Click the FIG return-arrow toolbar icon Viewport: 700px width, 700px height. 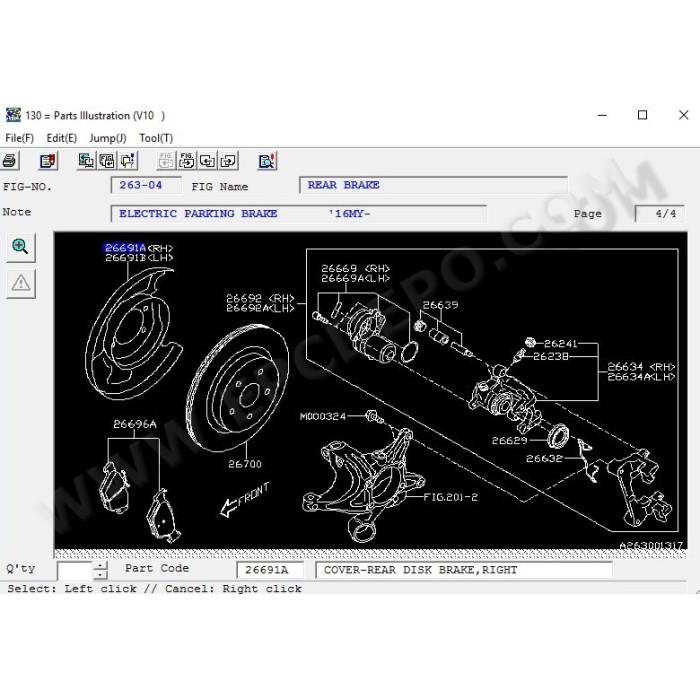click(x=107, y=161)
